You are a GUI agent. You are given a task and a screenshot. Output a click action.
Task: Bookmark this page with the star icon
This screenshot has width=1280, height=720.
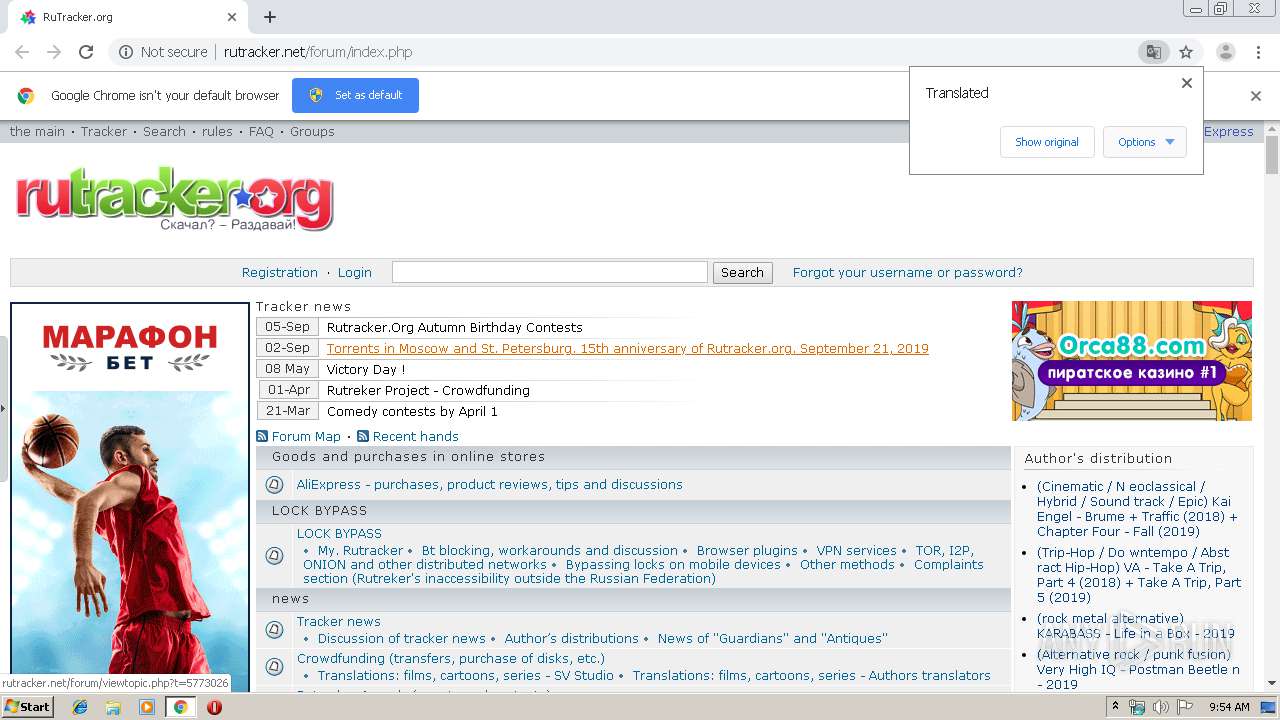coord(1186,52)
